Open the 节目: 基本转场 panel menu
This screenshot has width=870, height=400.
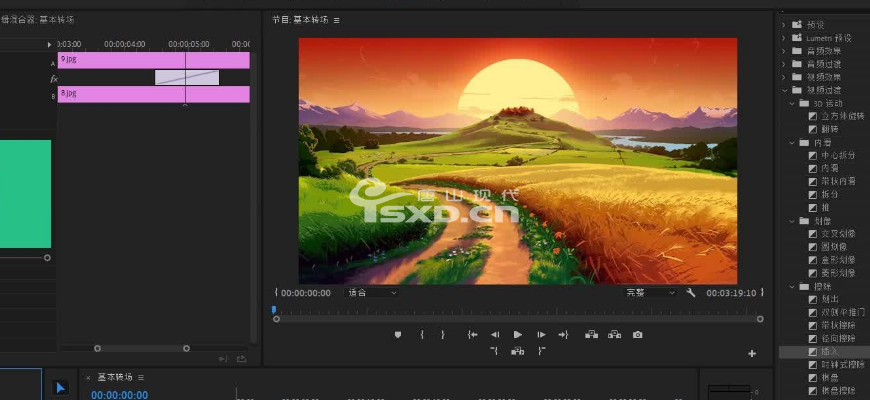(x=337, y=20)
